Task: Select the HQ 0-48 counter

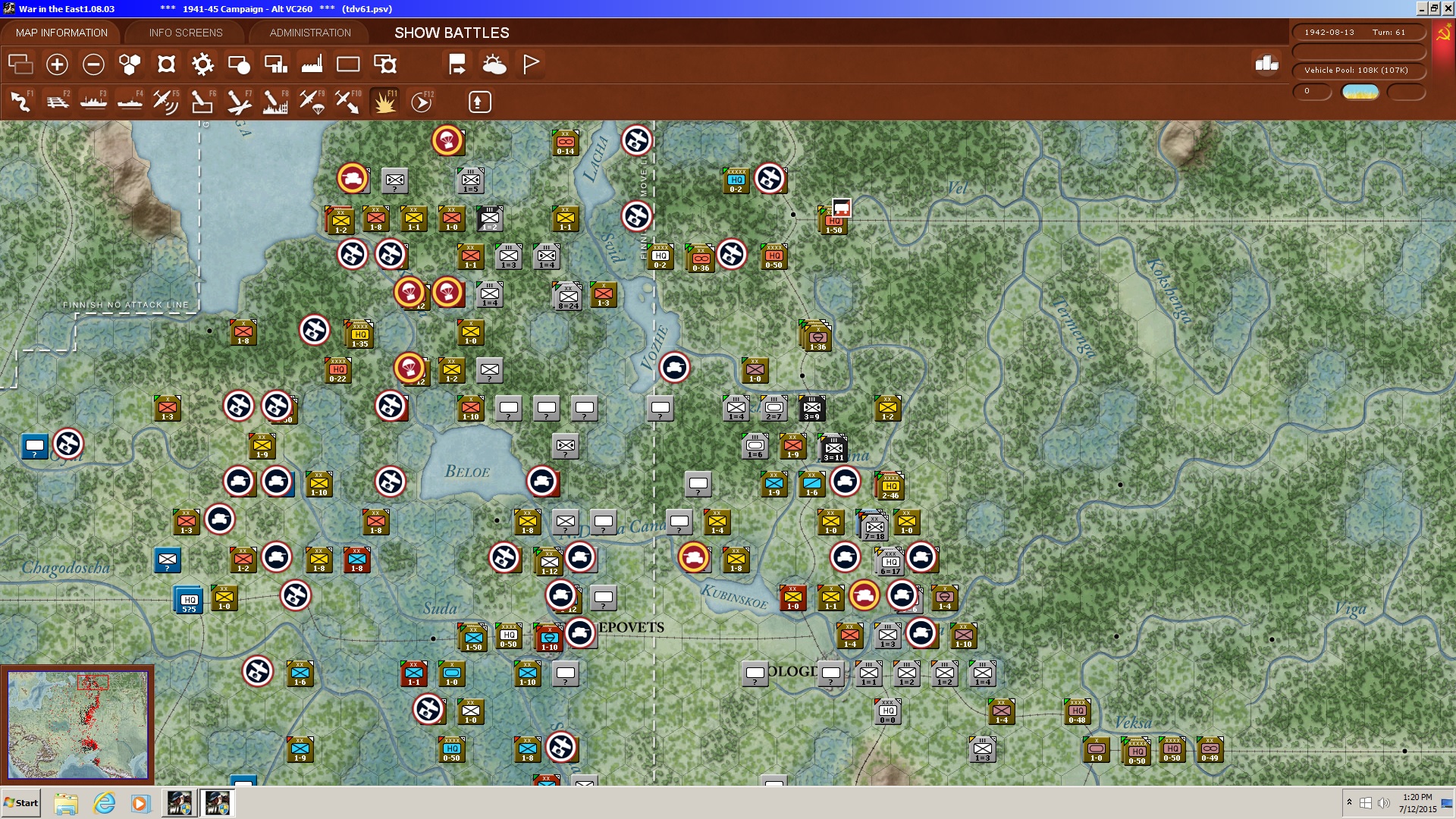Action: click(1077, 711)
